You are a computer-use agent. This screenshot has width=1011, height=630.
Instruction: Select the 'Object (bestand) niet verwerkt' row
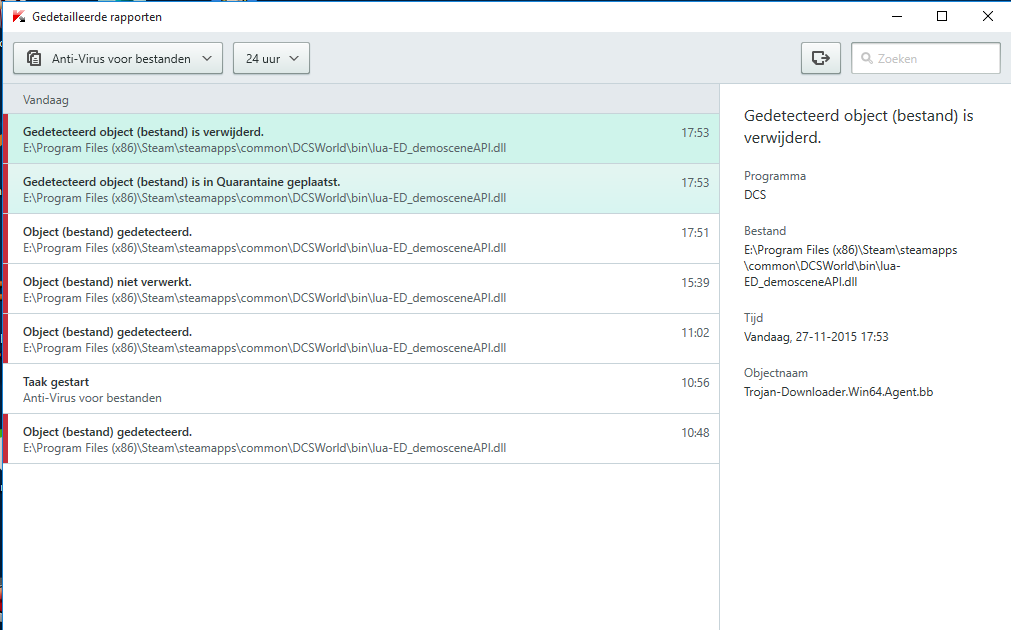(x=361, y=289)
